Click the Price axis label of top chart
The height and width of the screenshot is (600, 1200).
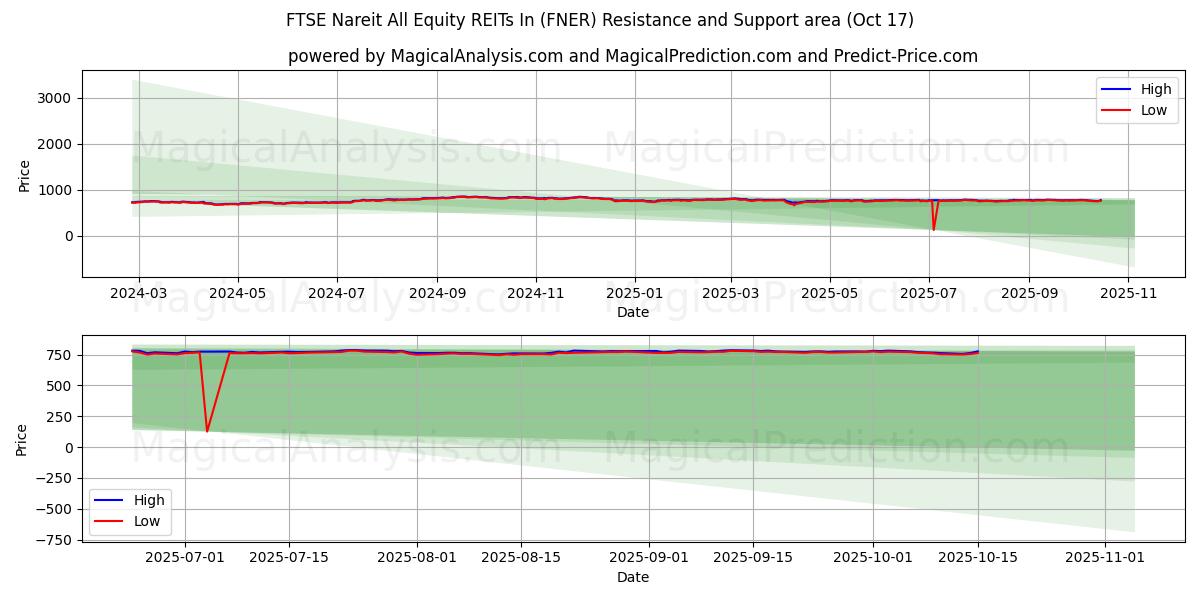pyautogui.click(x=25, y=174)
